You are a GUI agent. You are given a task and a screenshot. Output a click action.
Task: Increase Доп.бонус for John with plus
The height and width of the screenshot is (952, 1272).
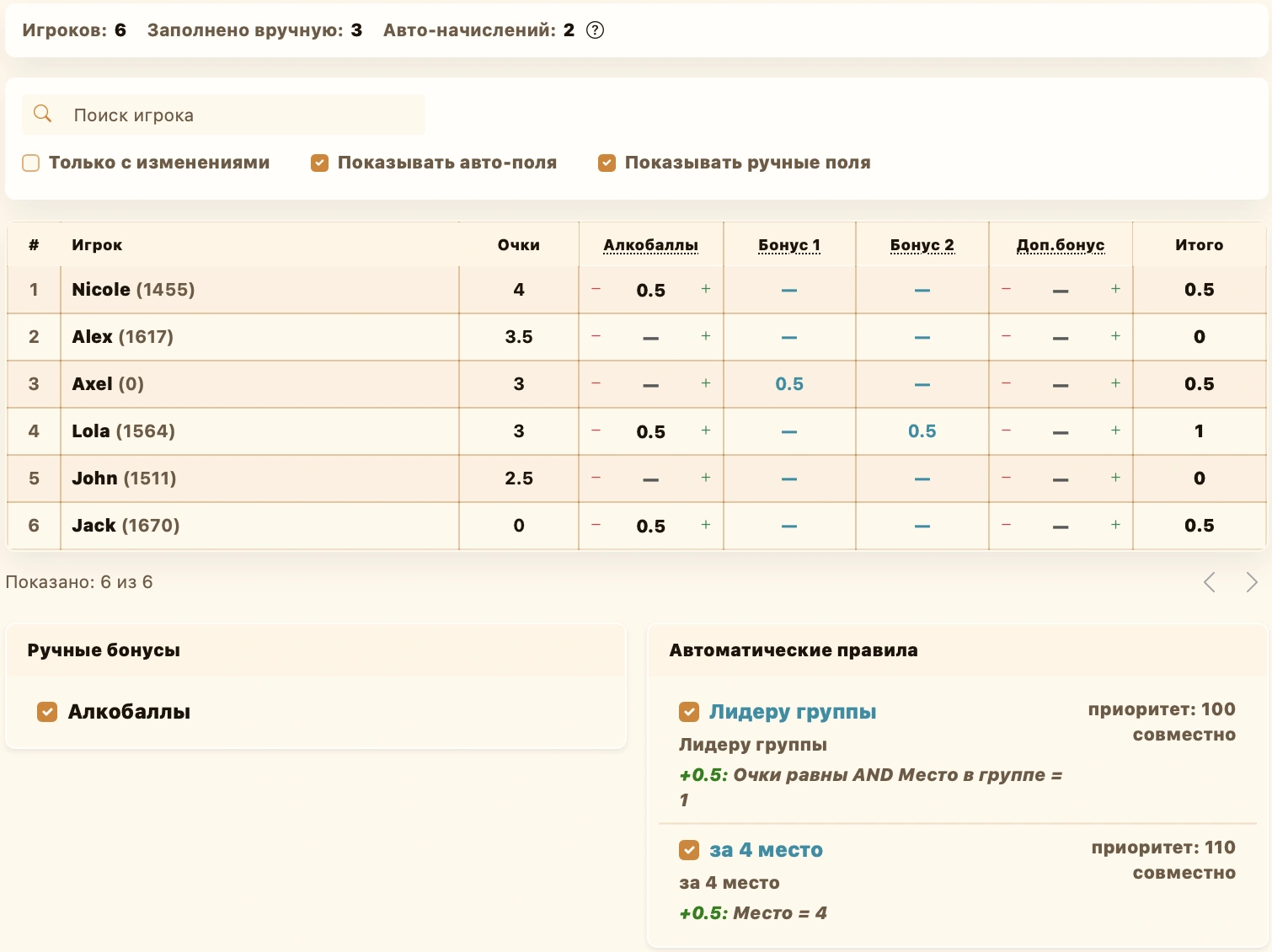(1115, 478)
